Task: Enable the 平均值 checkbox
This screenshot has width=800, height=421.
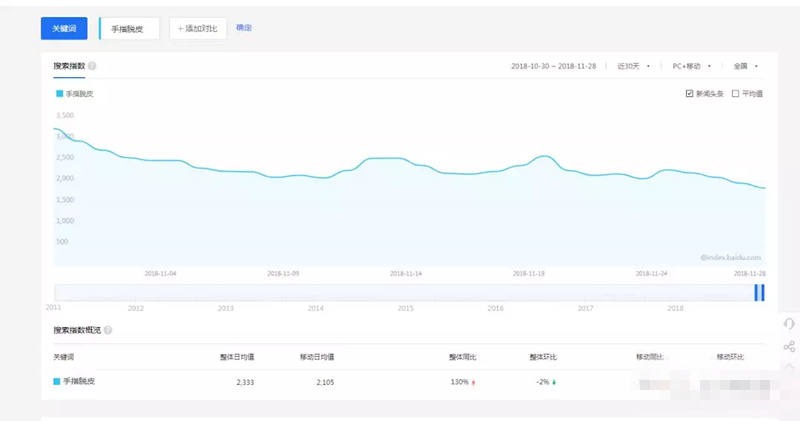Action: [735, 93]
